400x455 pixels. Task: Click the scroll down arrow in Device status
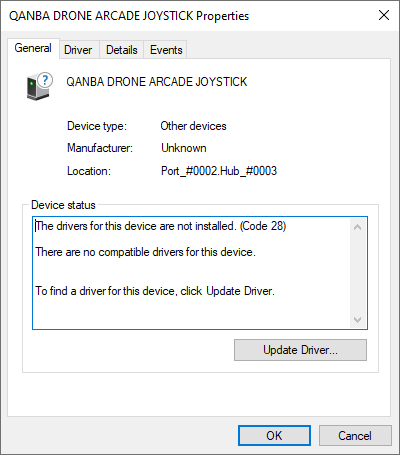357,319
